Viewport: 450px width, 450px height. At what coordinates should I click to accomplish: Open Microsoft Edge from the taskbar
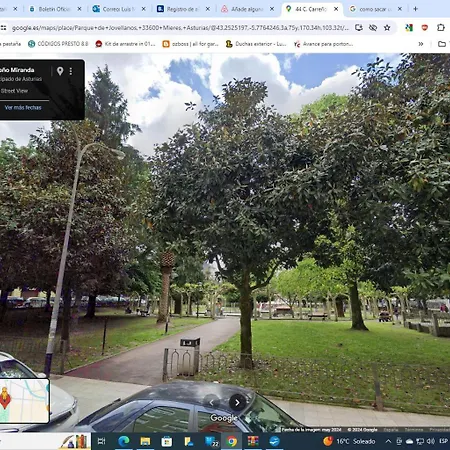[x=124, y=441]
